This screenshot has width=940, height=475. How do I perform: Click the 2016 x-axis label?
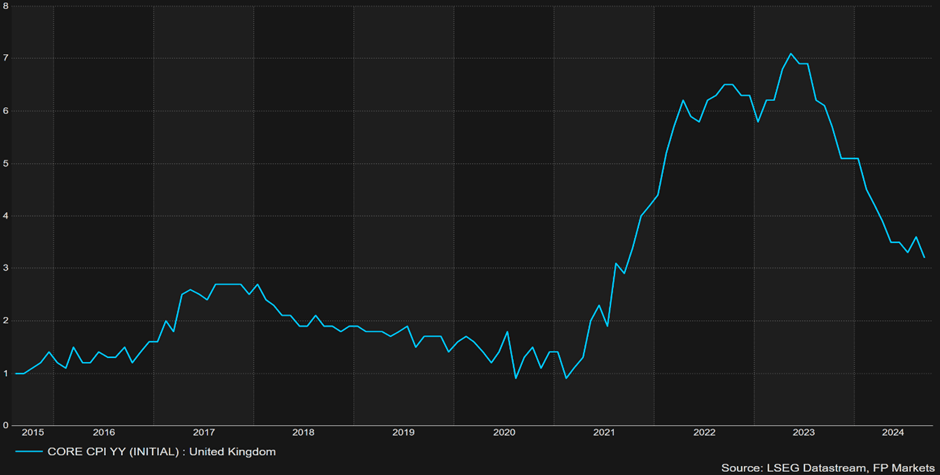coord(104,432)
